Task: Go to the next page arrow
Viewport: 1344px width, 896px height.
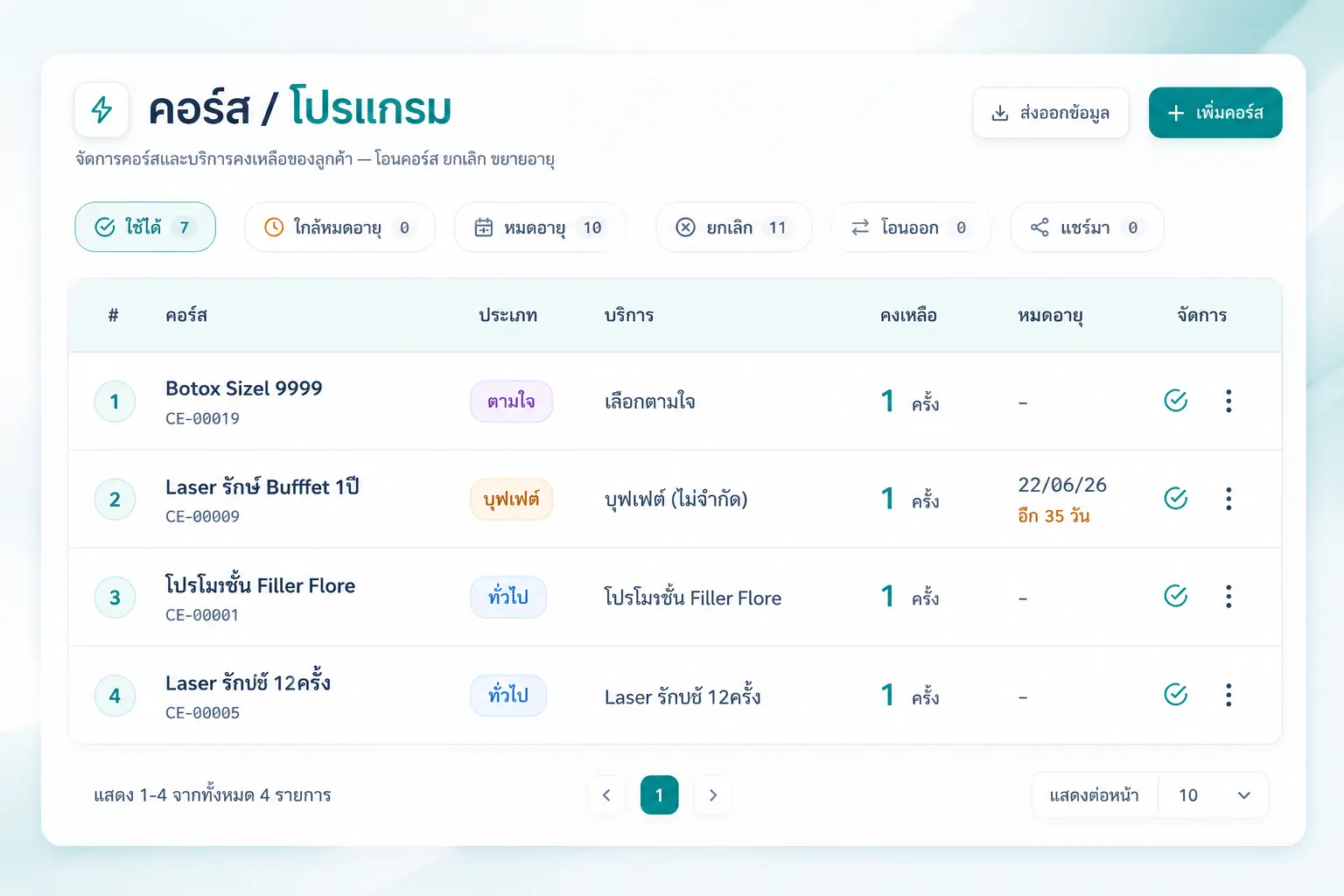Action: pyautogui.click(x=713, y=795)
